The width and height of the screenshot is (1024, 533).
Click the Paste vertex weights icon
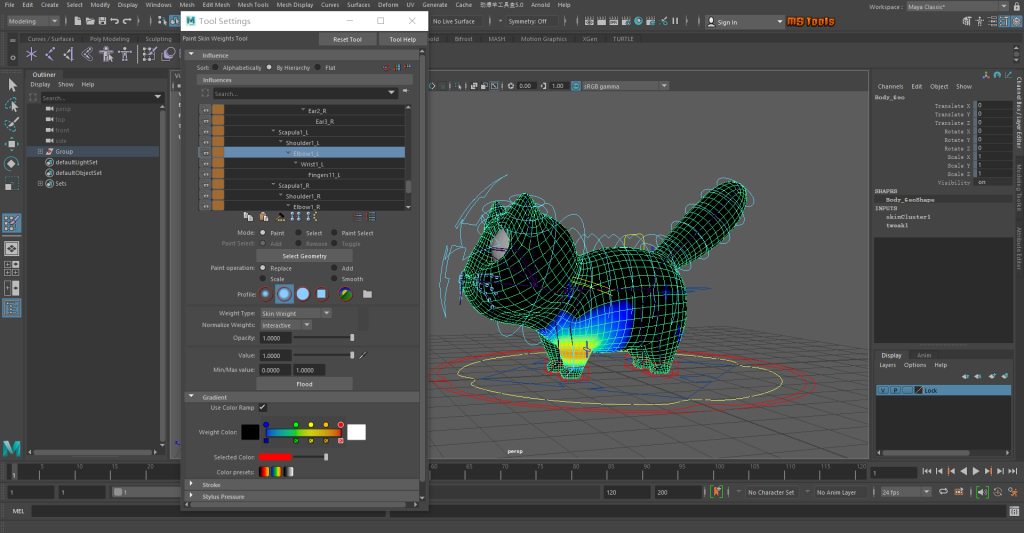(x=264, y=216)
